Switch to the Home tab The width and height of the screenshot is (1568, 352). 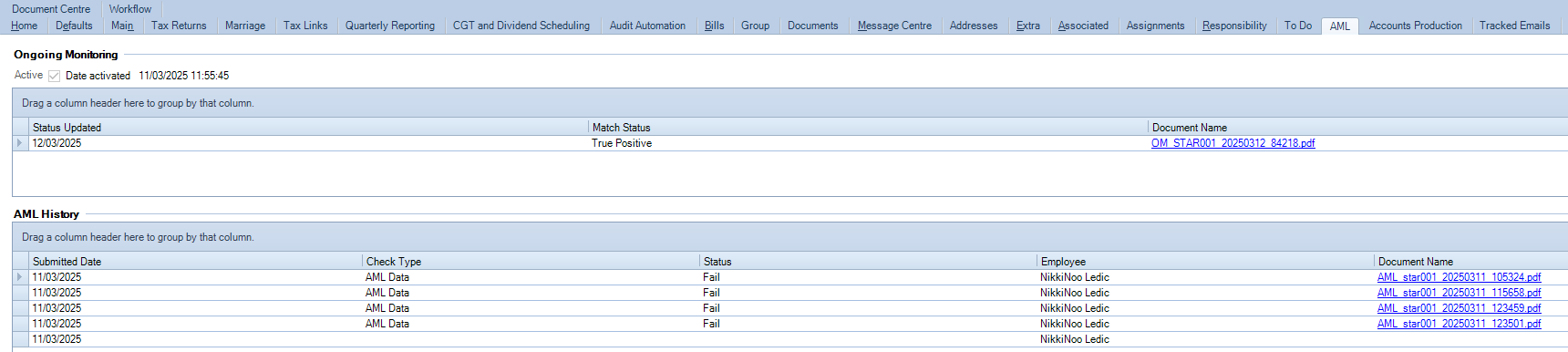(x=24, y=26)
